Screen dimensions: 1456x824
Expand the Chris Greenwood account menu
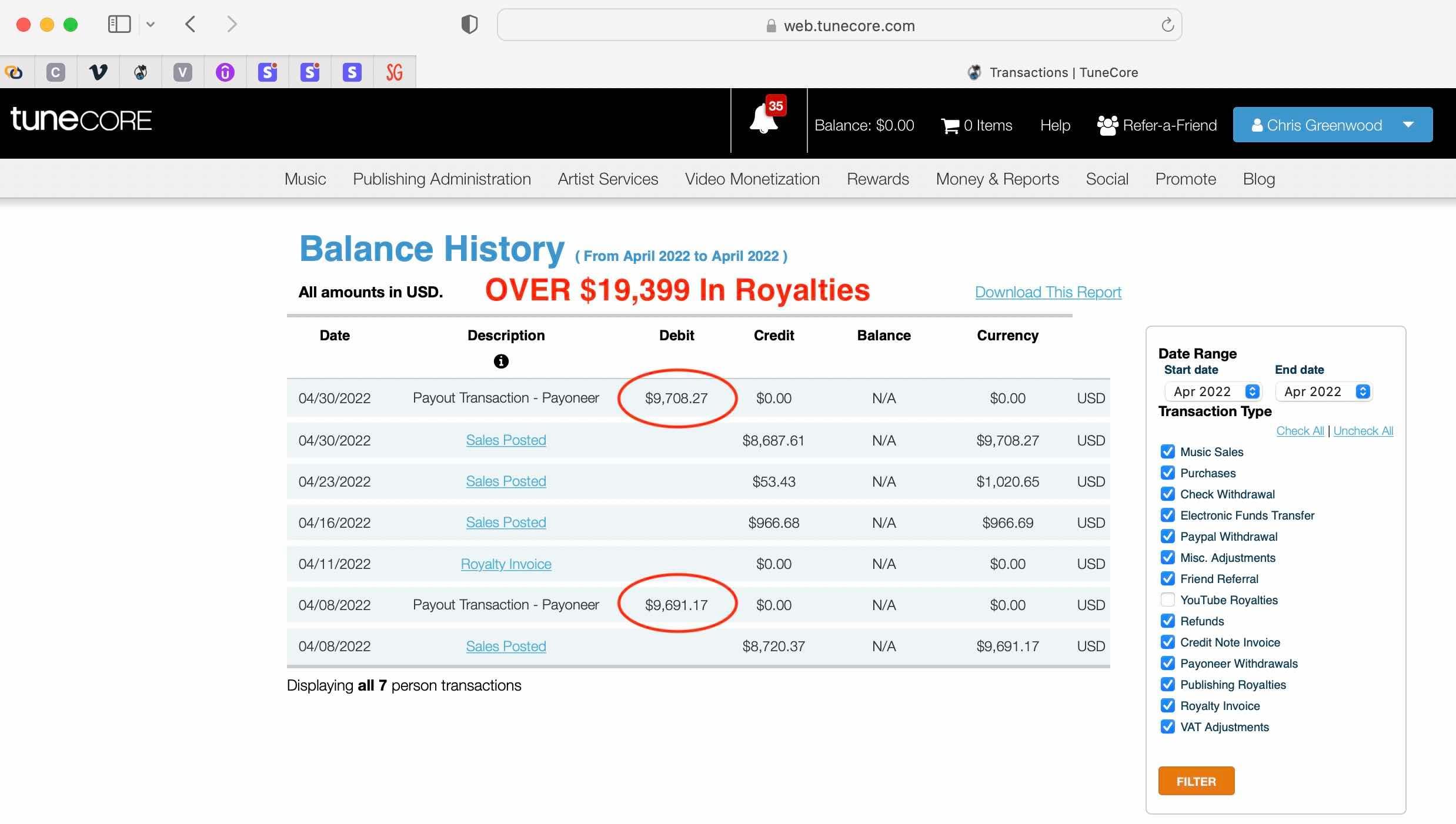[x=1333, y=125]
